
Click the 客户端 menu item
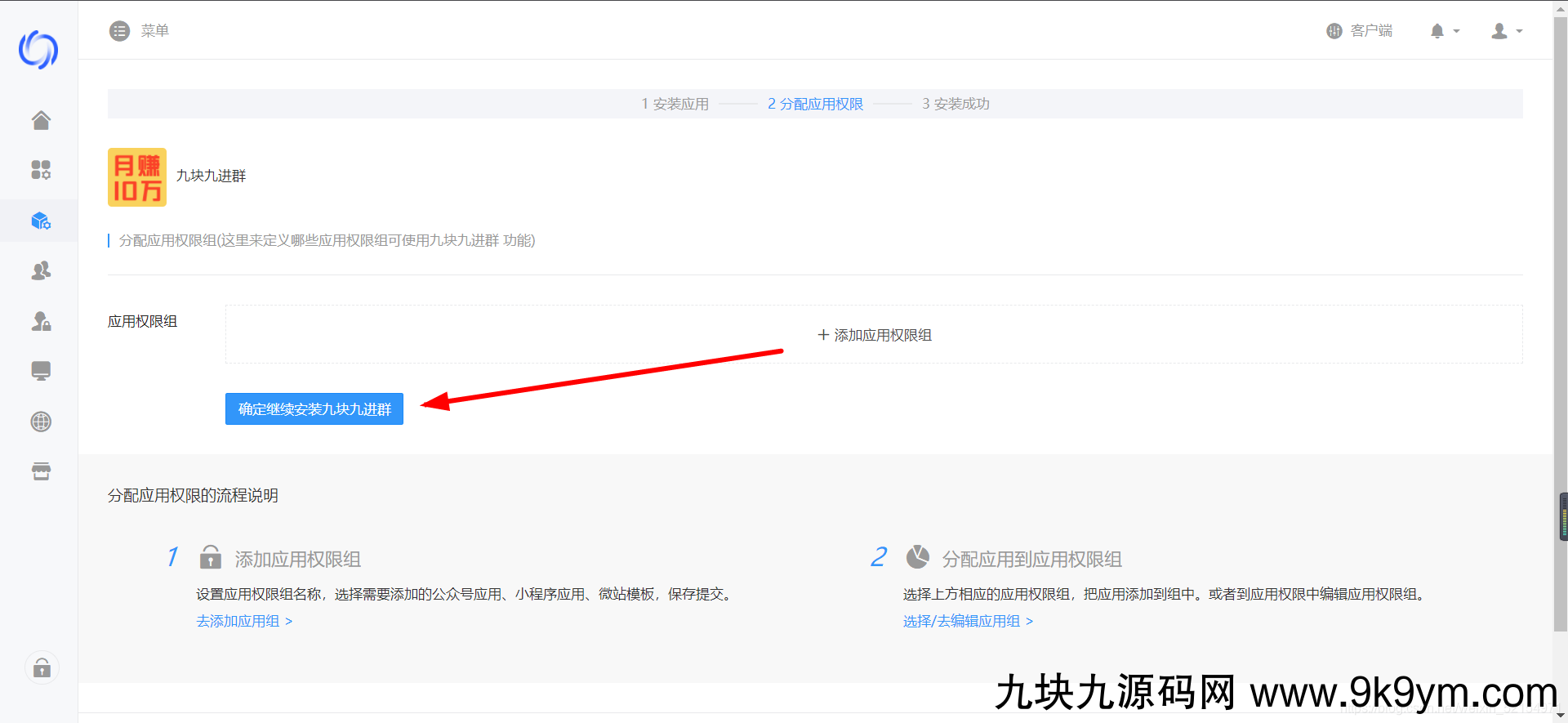click(x=1360, y=31)
